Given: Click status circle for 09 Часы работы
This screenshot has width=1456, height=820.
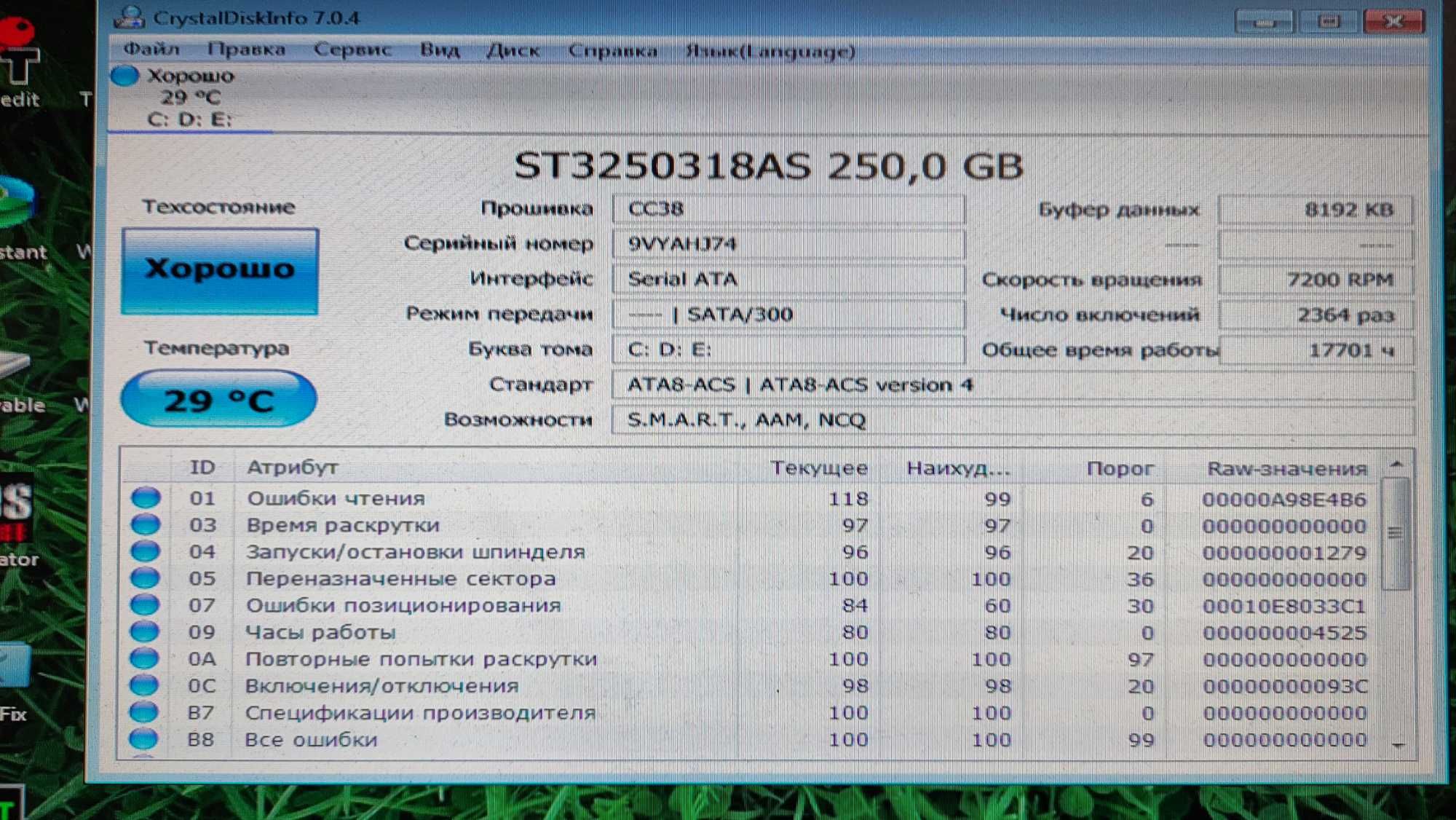Looking at the screenshot, I should click(x=145, y=631).
